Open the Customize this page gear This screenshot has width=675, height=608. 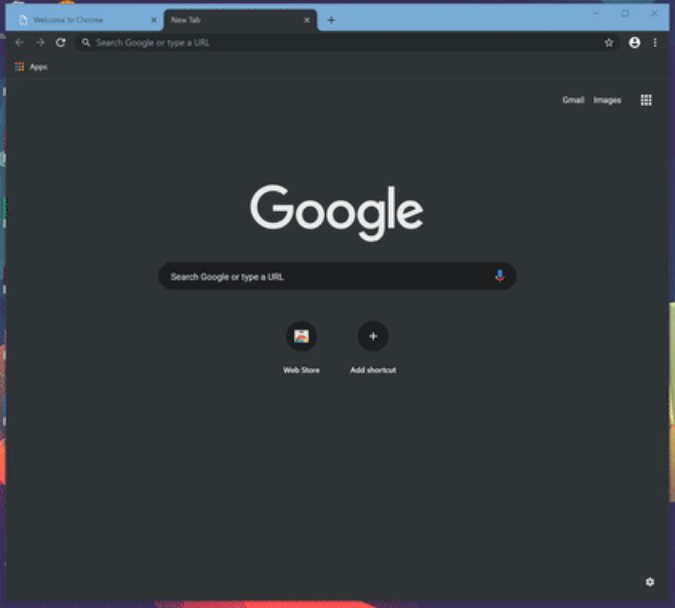(650, 582)
